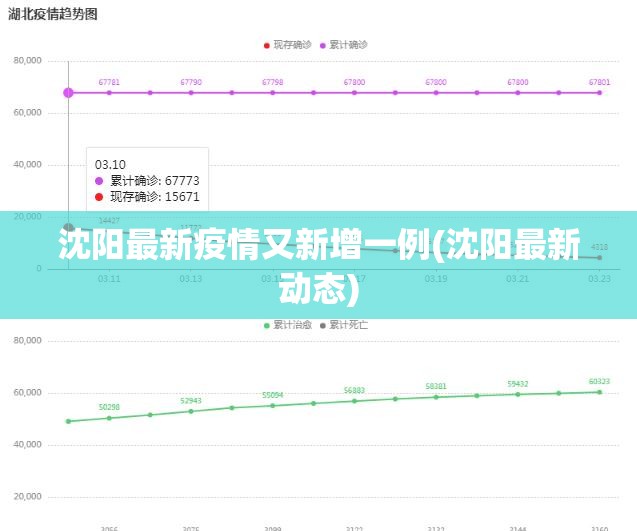Click the red 现存确诊 legend dot
This screenshot has width=637, height=531.
point(266,46)
